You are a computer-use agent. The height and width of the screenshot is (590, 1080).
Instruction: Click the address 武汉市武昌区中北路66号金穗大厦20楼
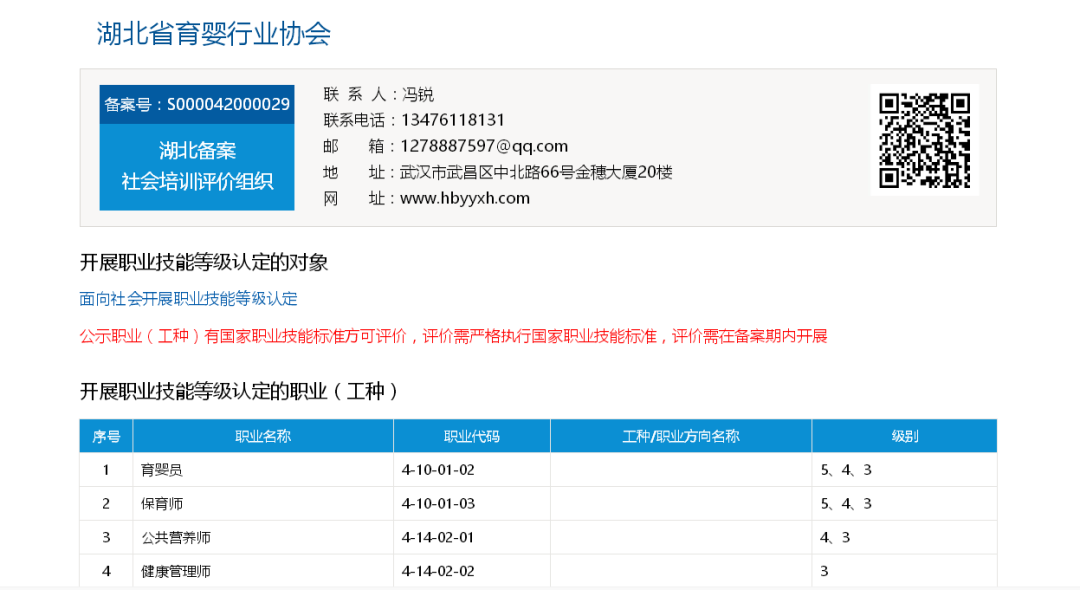pyautogui.click(x=536, y=172)
